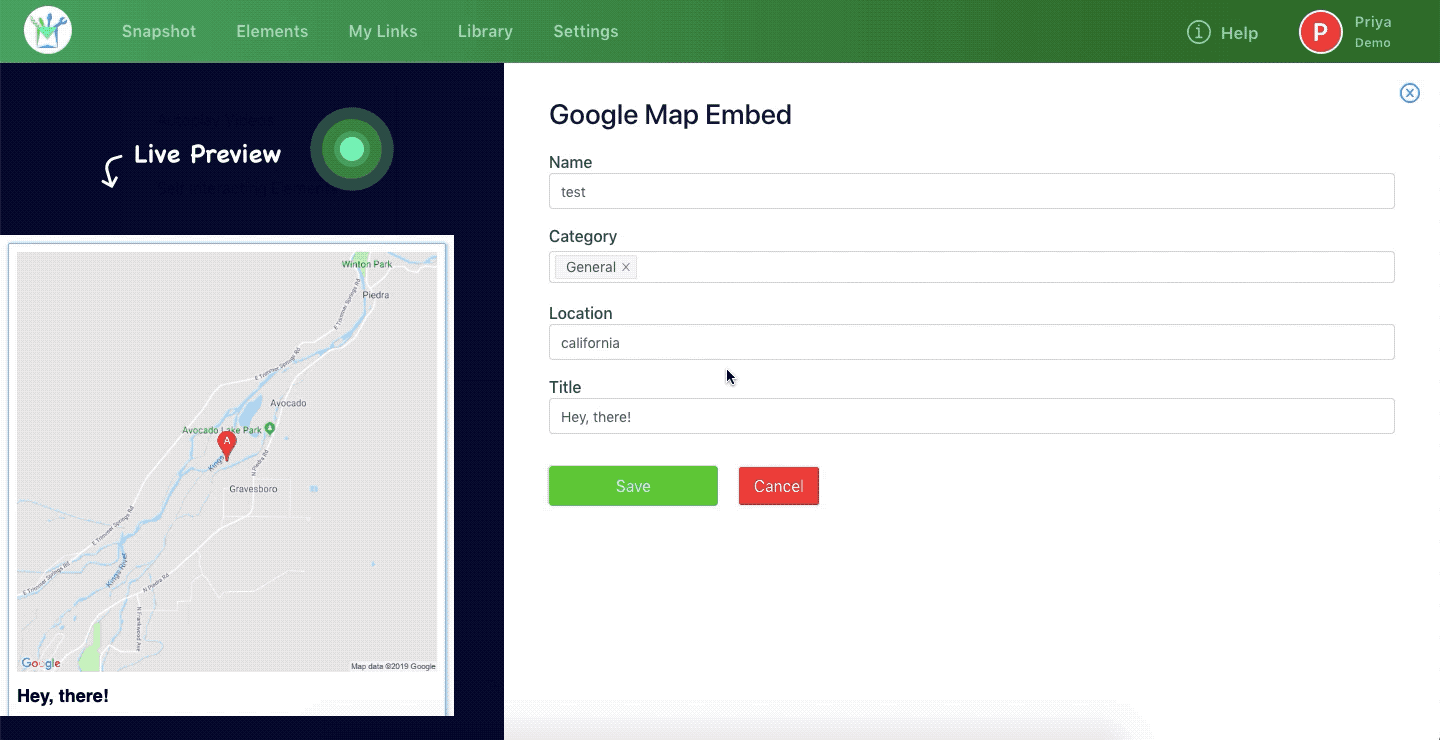Screen dimensions: 1440x740
Task: Click the General category tag label
Action: (590, 267)
